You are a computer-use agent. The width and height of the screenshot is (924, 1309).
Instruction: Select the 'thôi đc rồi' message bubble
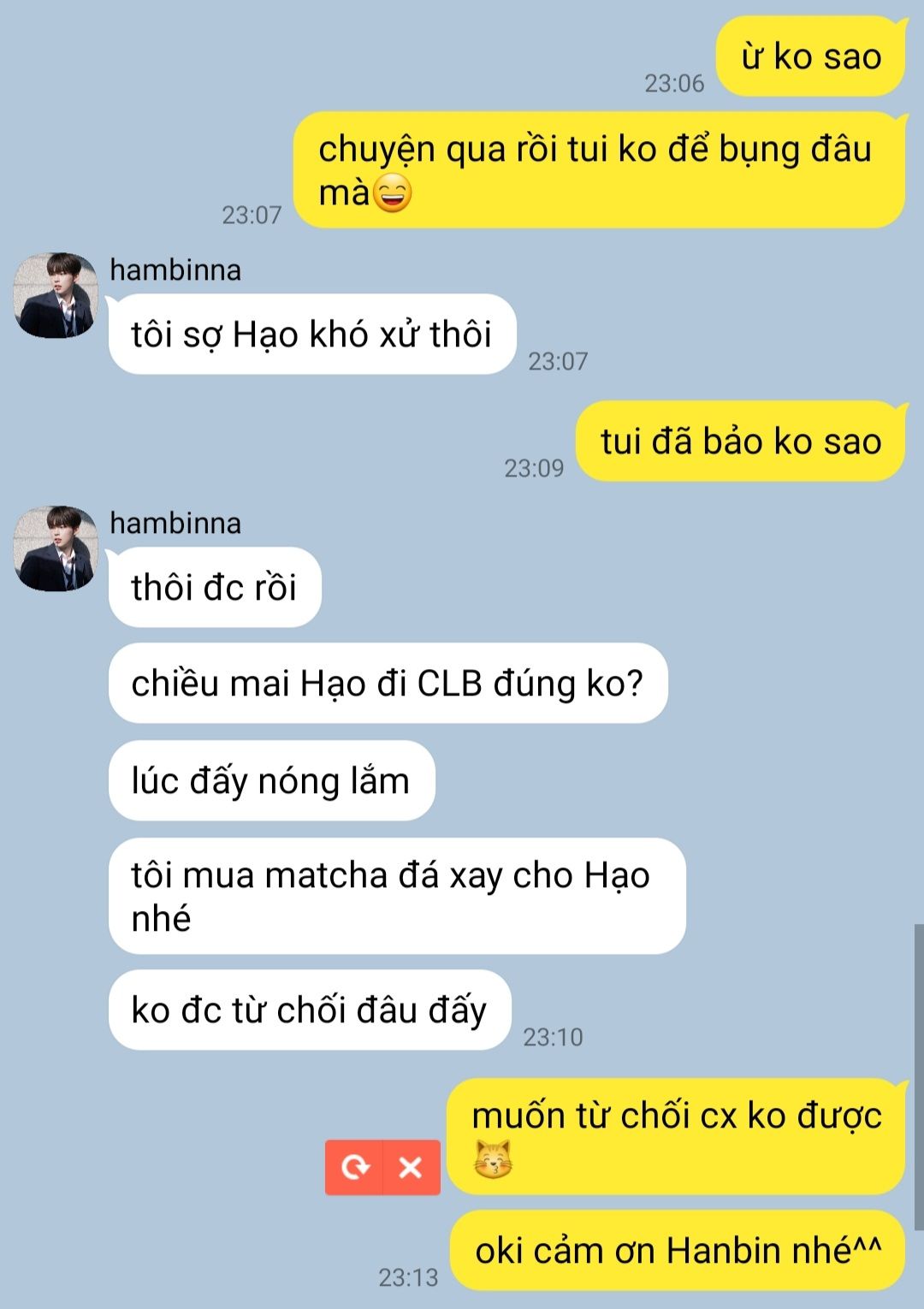[215, 588]
